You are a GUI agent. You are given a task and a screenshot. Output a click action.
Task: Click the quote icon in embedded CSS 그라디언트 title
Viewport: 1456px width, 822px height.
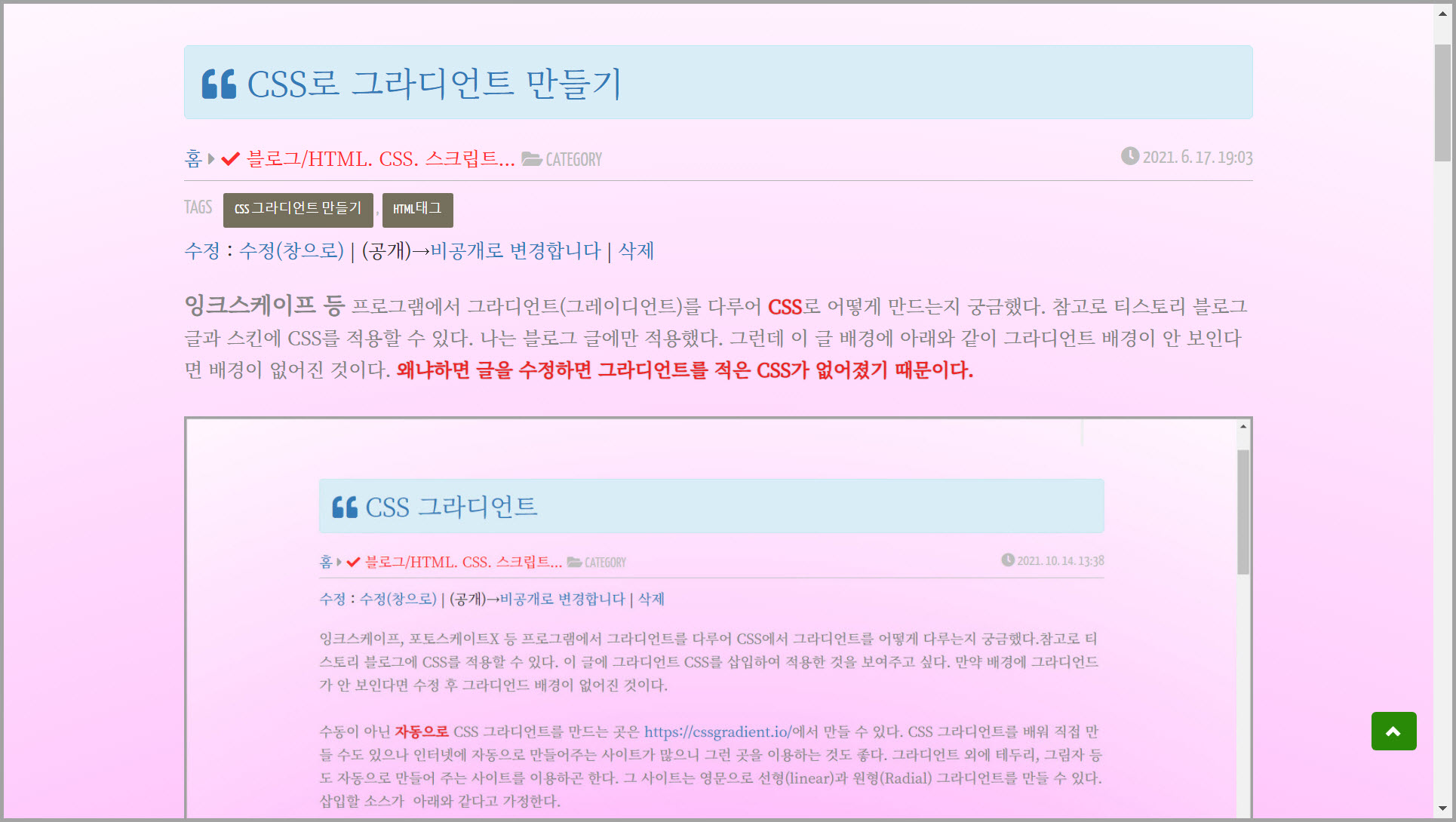coord(345,508)
